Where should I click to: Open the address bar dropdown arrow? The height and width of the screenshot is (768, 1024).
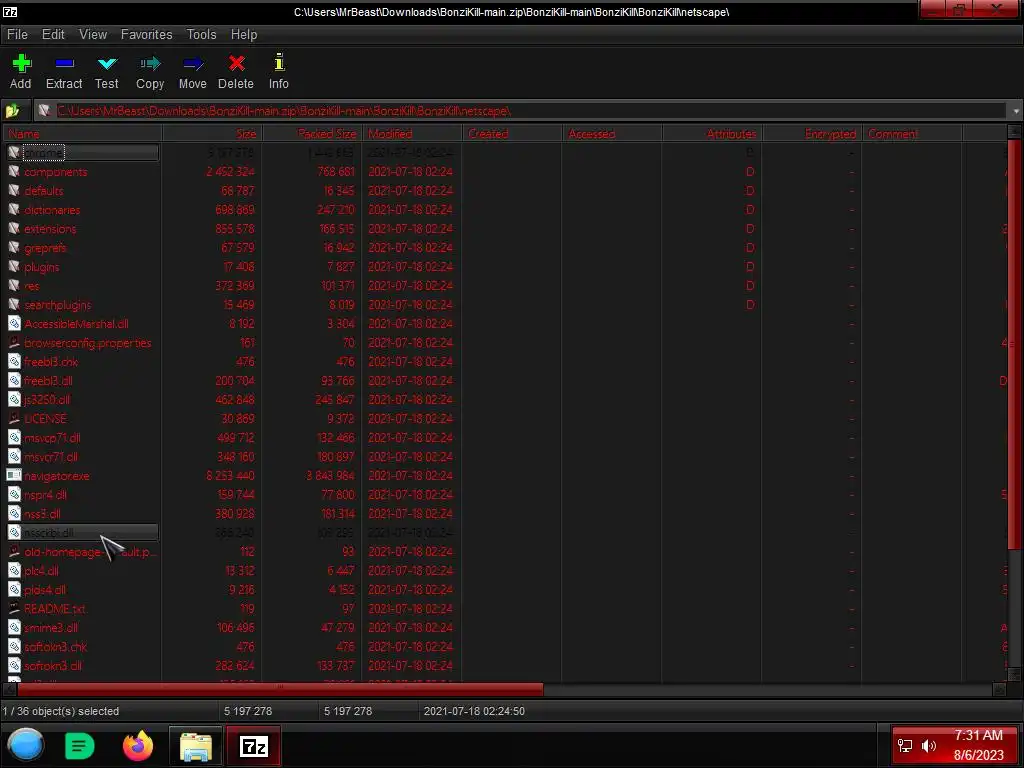click(1016, 111)
